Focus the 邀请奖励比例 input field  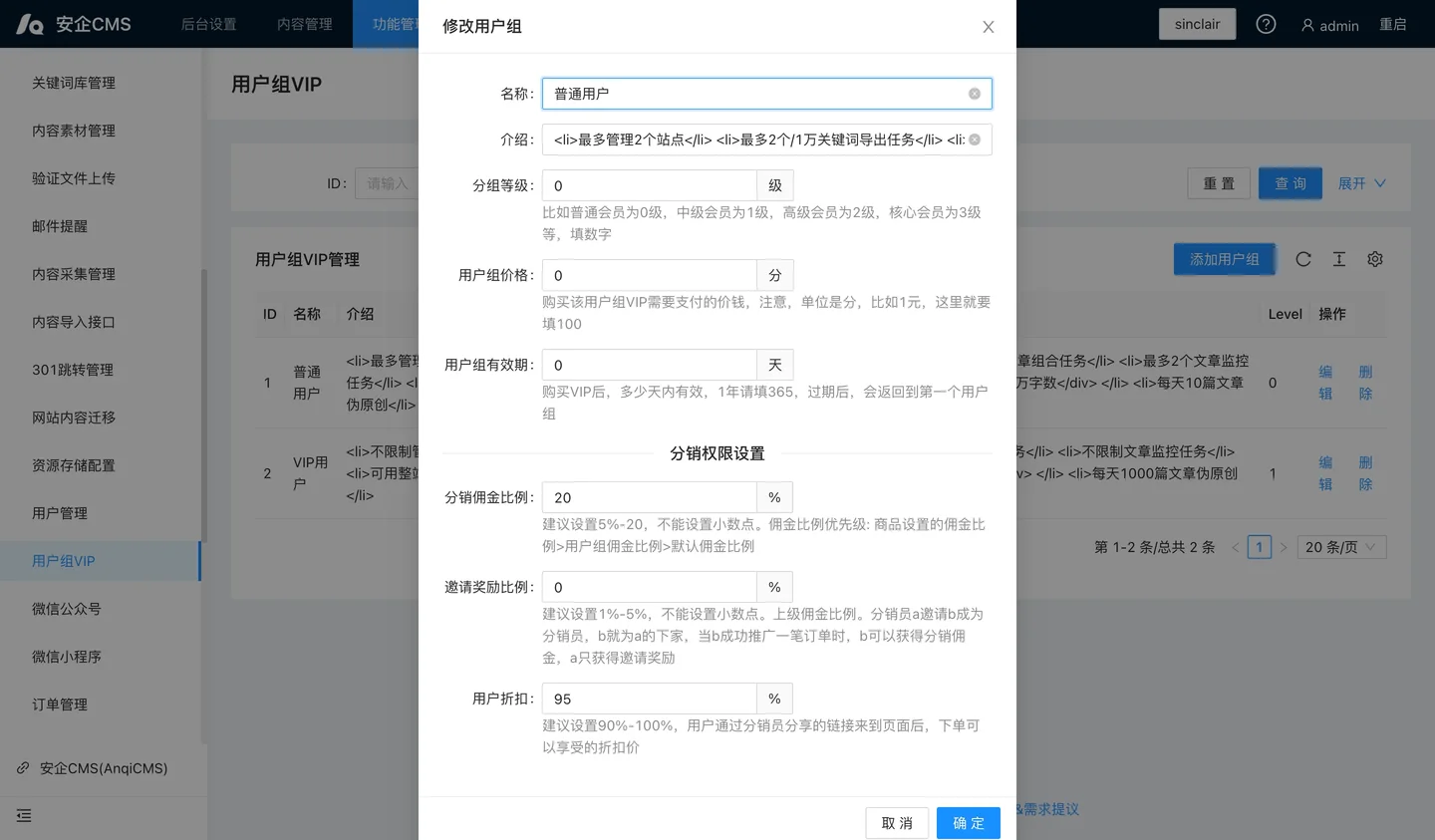click(649, 587)
